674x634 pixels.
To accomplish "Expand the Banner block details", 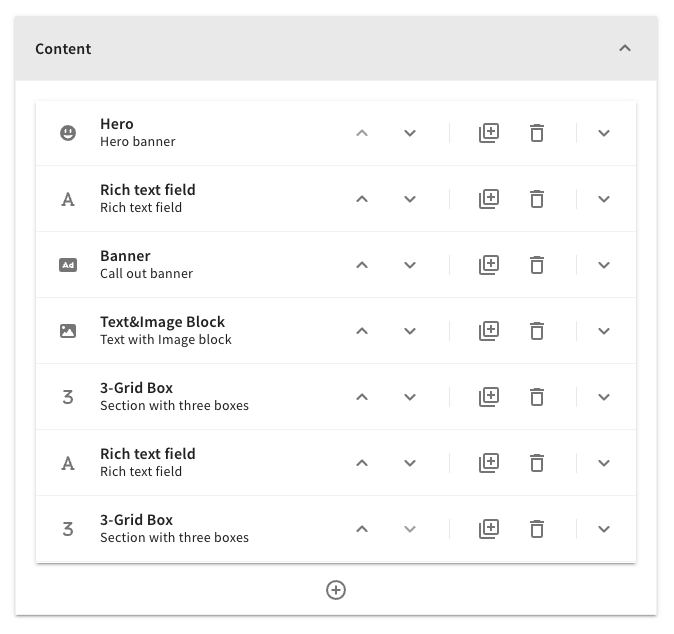I will pyautogui.click(x=604, y=265).
